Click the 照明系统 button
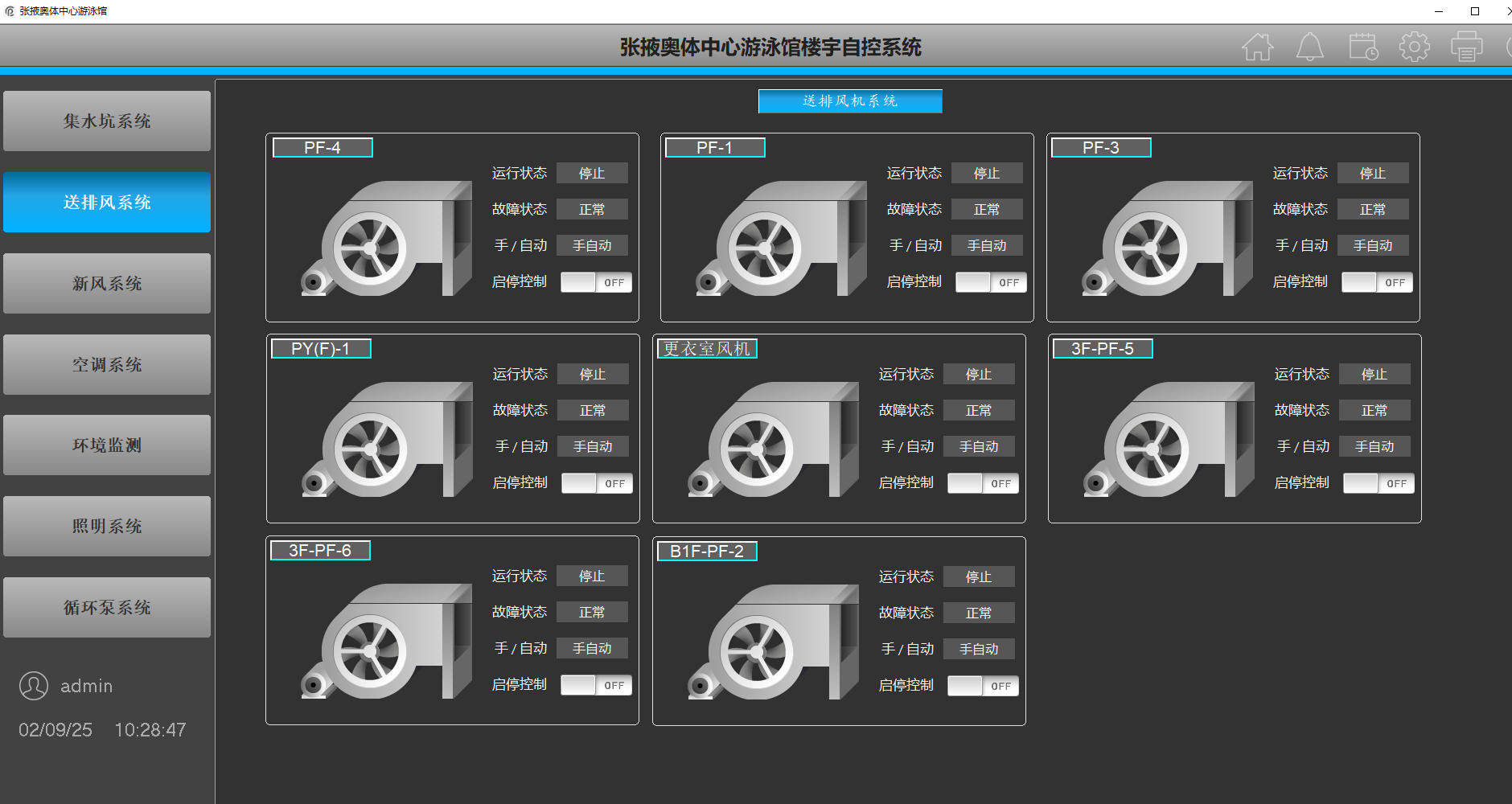This screenshot has width=1512, height=804. tap(107, 527)
